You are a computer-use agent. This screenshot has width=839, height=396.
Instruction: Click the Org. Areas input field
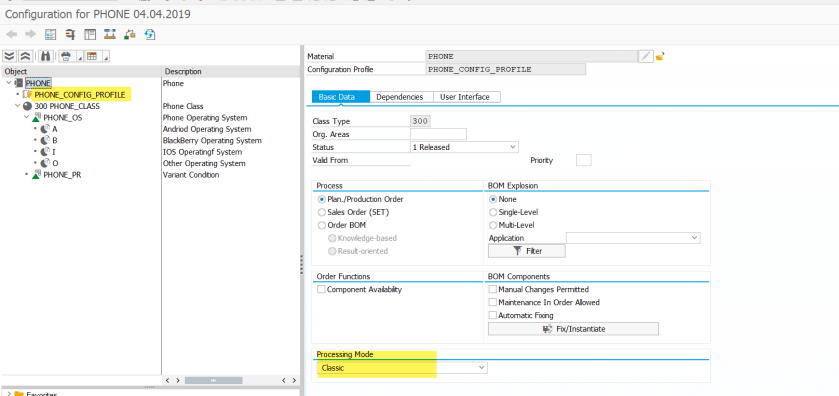(x=438, y=134)
